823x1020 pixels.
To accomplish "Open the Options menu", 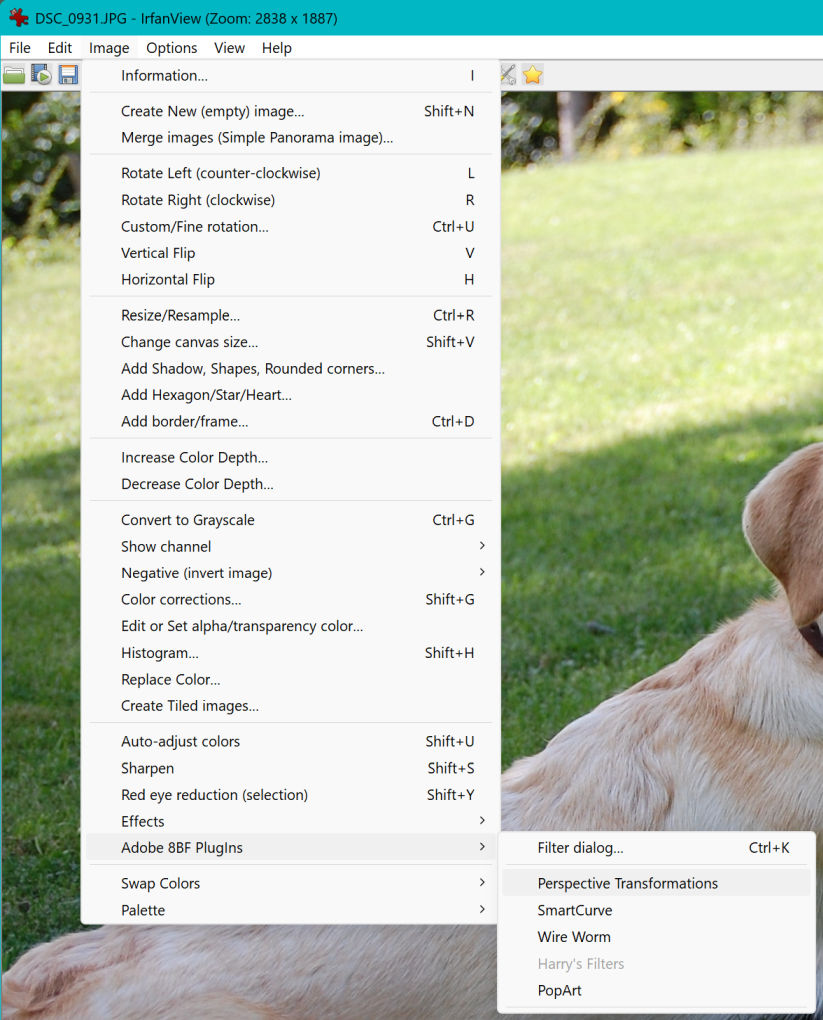I will coord(171,48).
